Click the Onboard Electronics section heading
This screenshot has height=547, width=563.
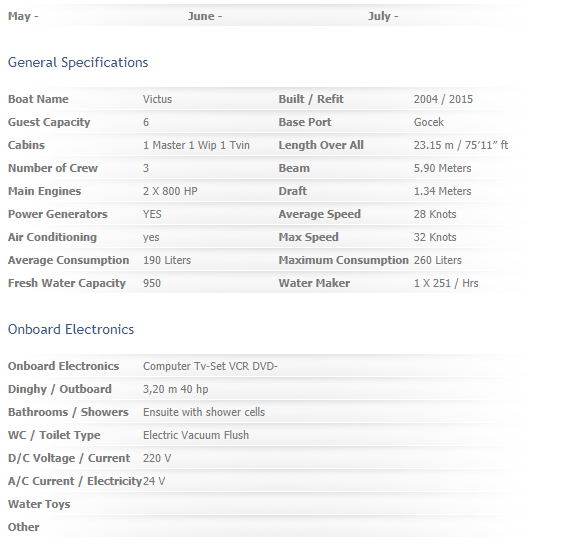pyautogui.click(x=71, y=329)
